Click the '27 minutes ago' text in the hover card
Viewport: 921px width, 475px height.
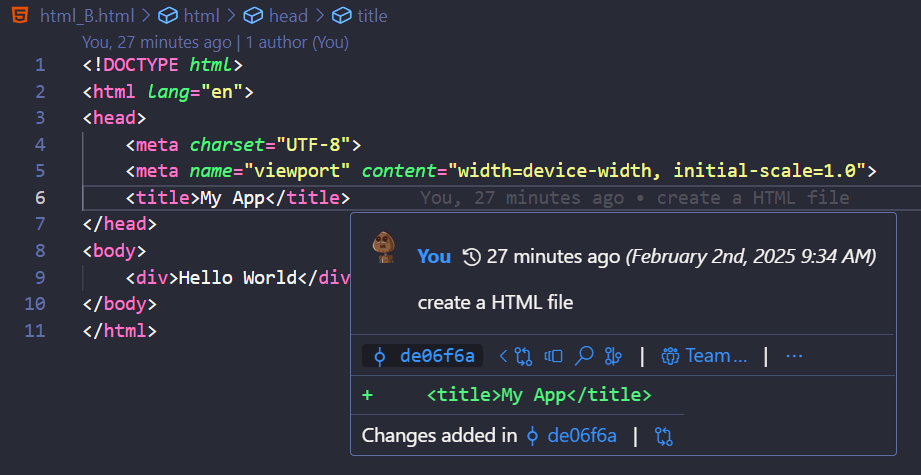pos(553,257)
